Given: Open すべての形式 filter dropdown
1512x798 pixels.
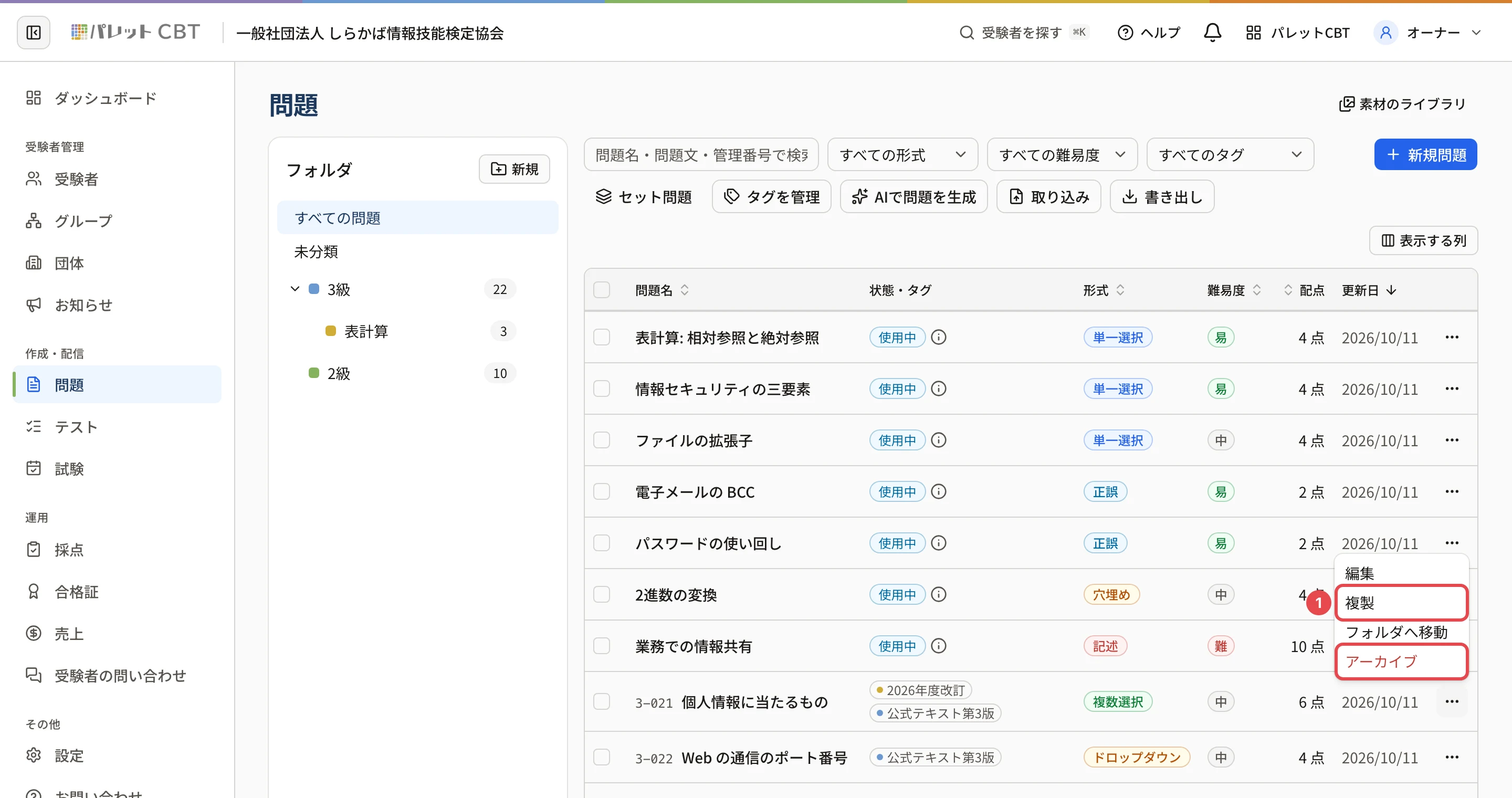Looking at the screenshot, I should point(902,155).
